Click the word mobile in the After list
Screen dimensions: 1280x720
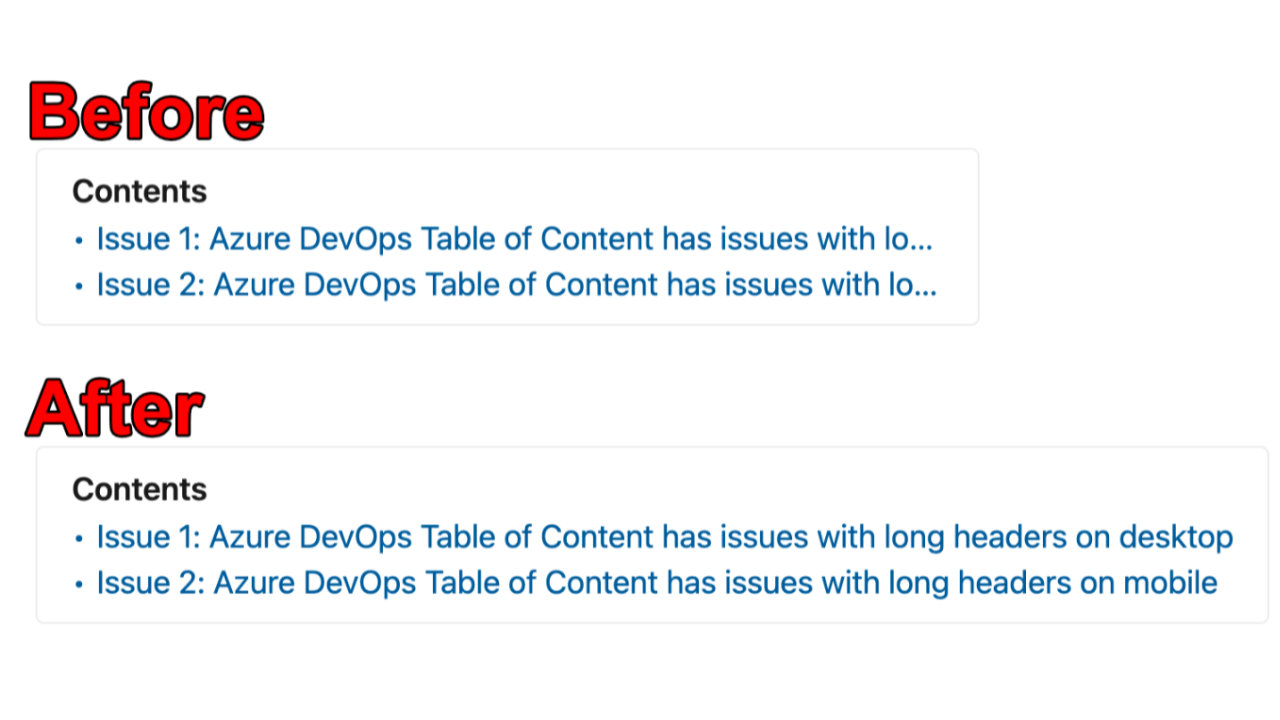(1169, 583)
